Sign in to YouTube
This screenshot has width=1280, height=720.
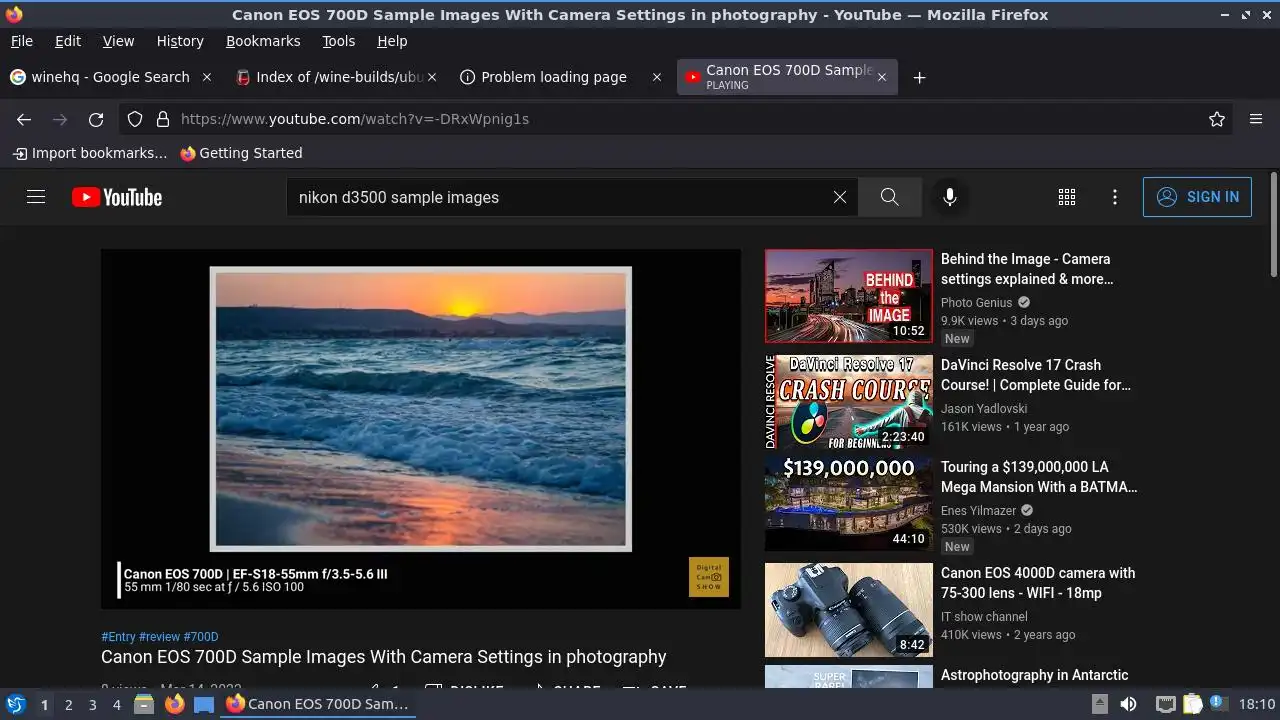click(x=1197, y=197)
